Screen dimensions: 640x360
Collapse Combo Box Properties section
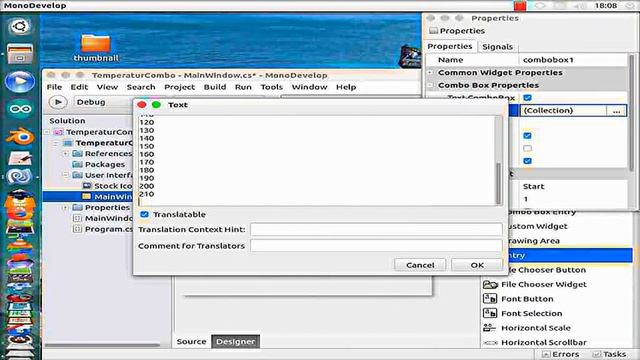pos(430,85)
